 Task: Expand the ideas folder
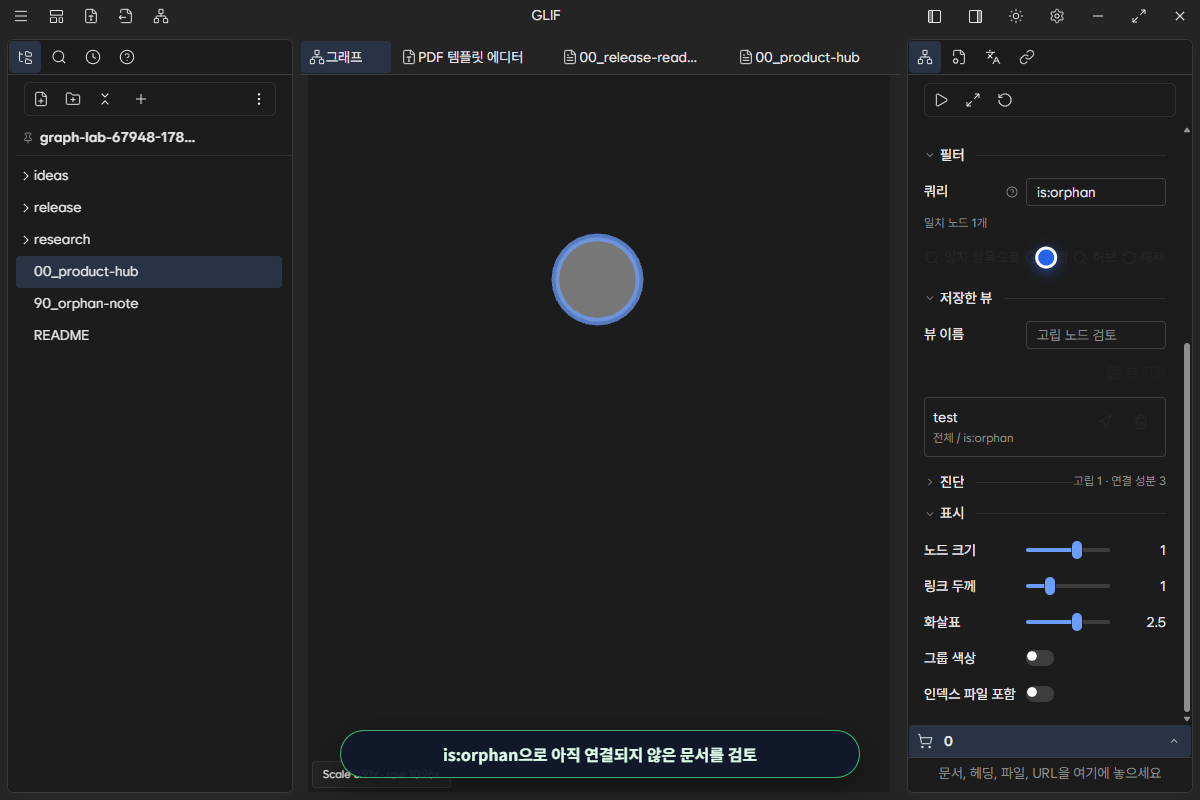[x=149, y=175]
